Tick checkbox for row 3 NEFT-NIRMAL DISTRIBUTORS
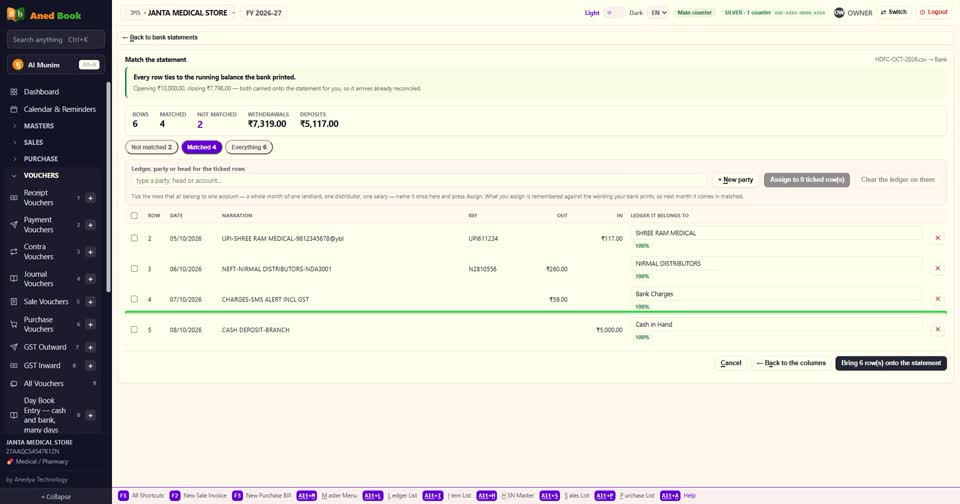 click(x=134, y=269)
